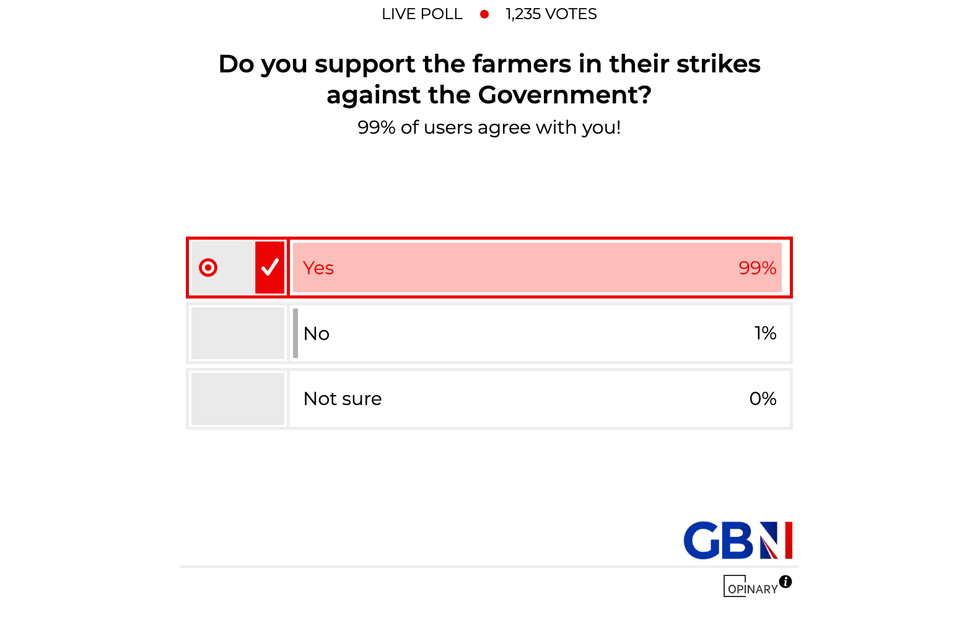Click the small grey No result bar
The width and height of the screenshot is (980, 628).
[x=295, y=333]
